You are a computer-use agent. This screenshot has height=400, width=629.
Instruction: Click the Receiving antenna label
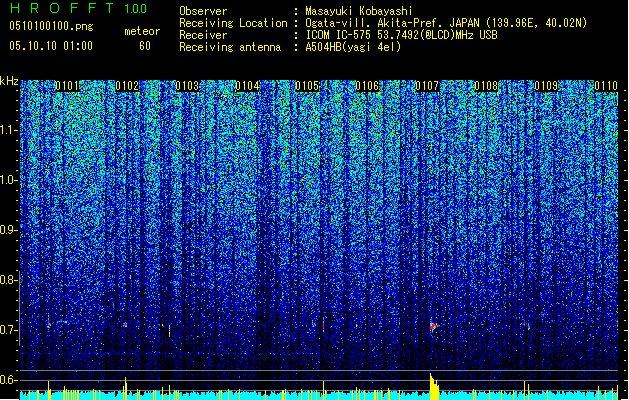tap(230, 47)
